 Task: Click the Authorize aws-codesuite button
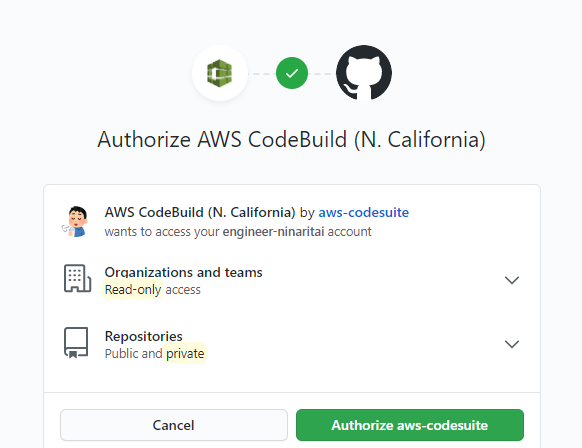coord(410,425)
